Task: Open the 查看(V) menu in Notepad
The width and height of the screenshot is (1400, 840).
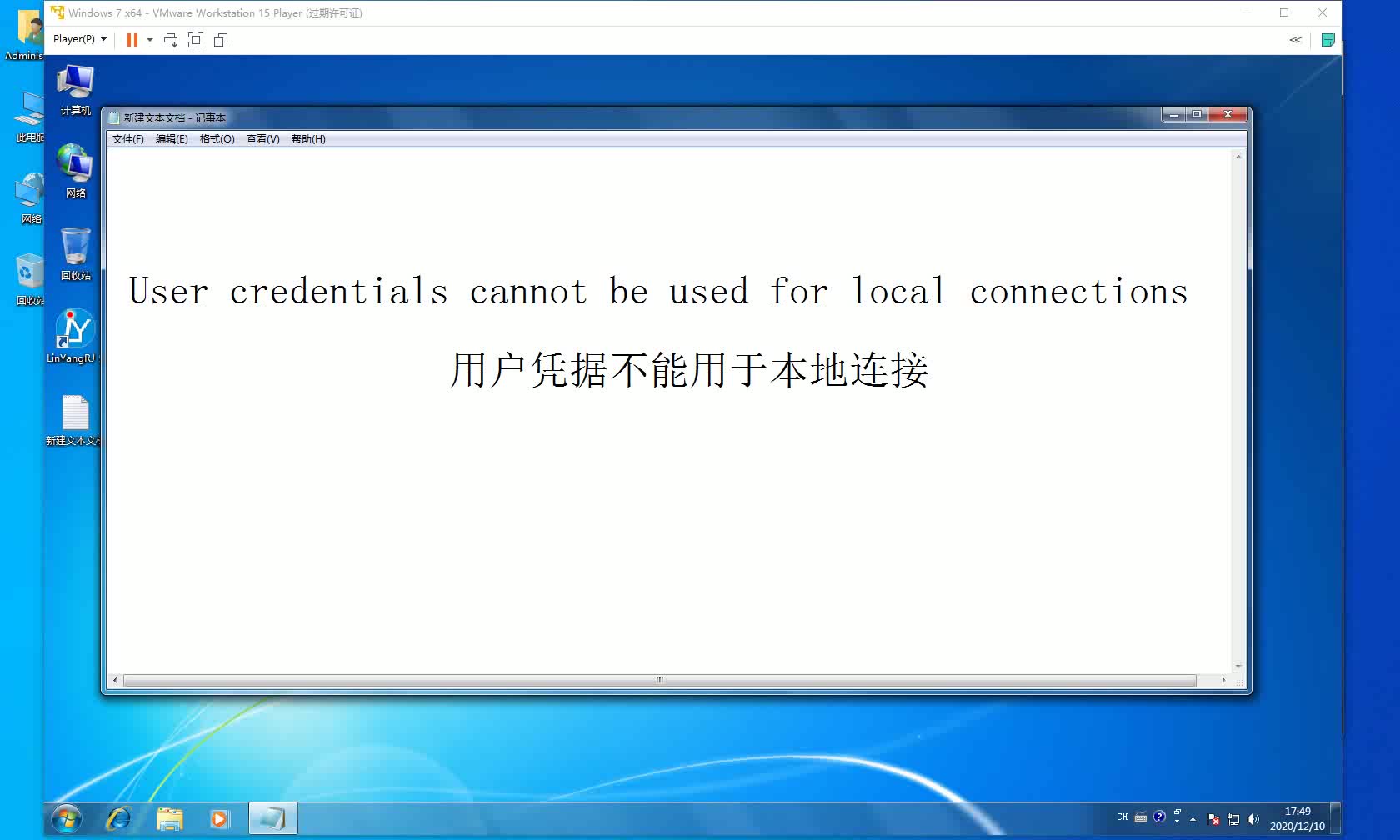Action: (x=262, y=139)
